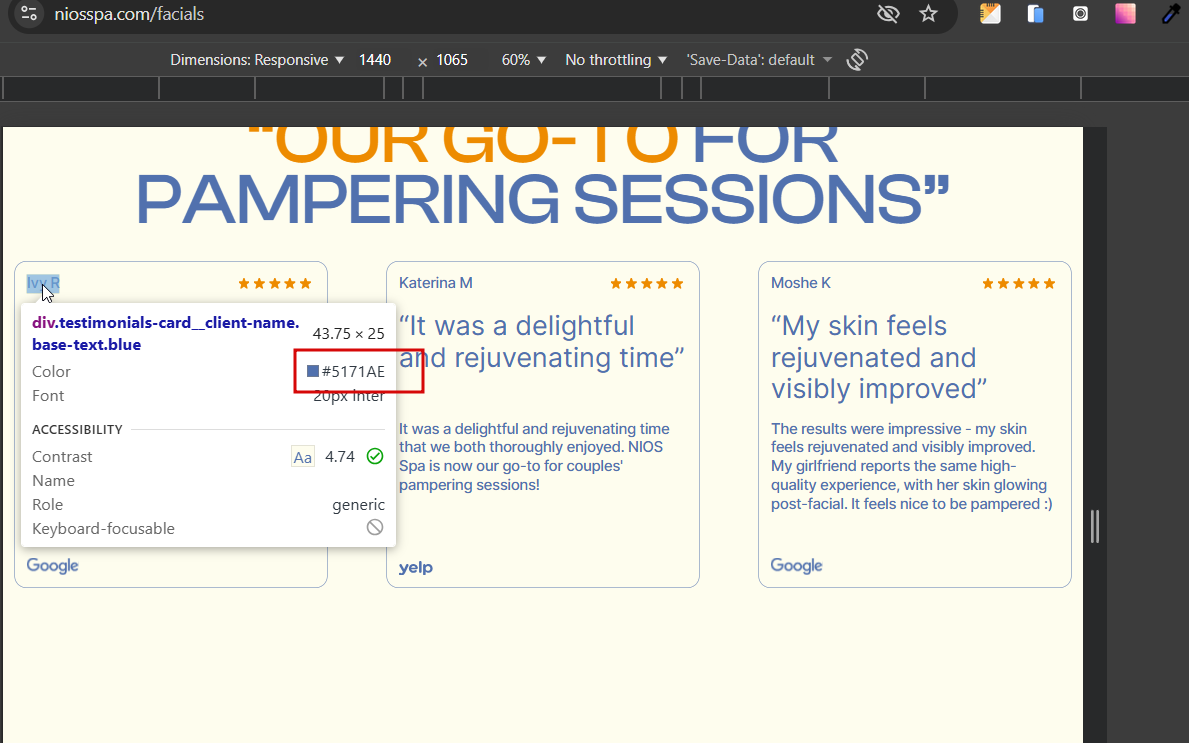Viewport: 1189px width, 743px height.
Task: Click the PAMPERING SESSIONS heading
Action: click(x=542, y=199)
